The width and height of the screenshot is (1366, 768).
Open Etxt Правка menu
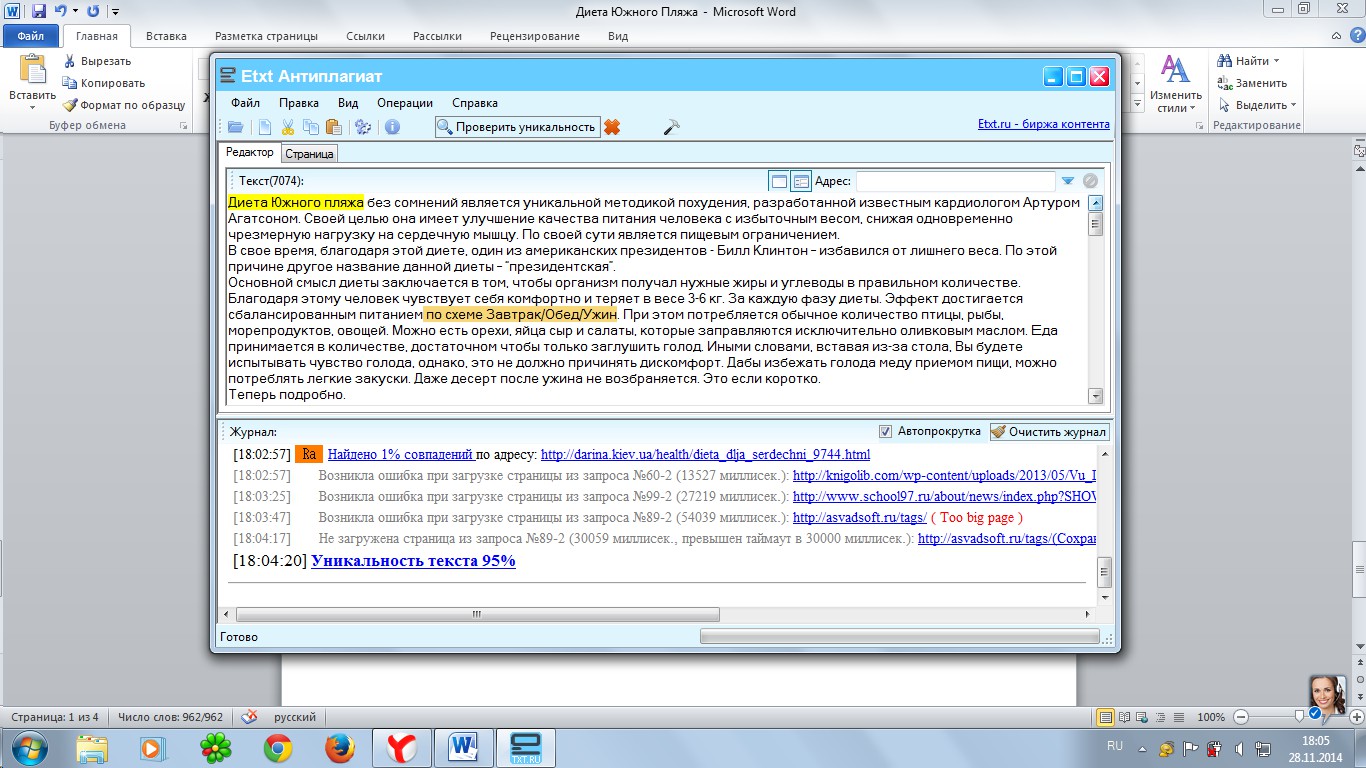pyautogui.click(x=299, y=103)
